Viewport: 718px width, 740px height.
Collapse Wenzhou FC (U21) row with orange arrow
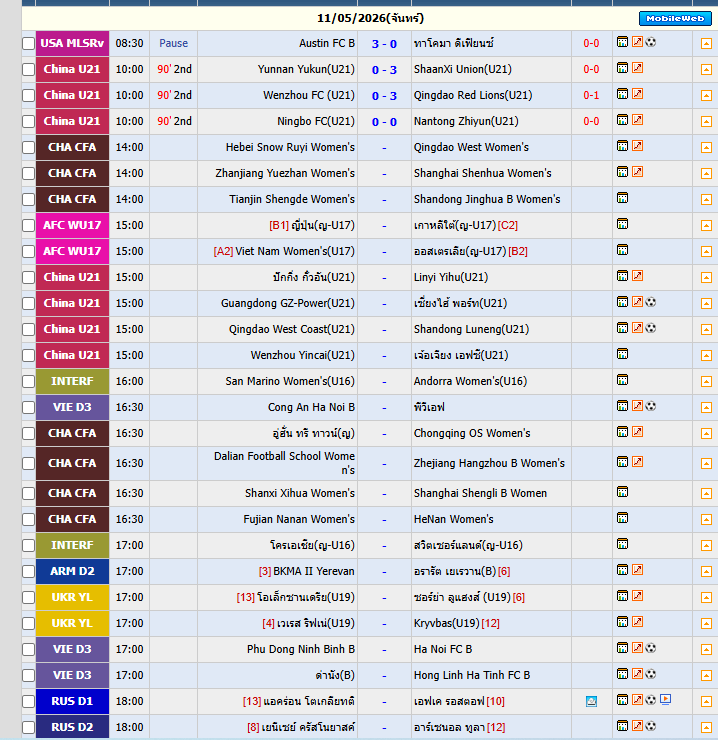pos(706,96)
